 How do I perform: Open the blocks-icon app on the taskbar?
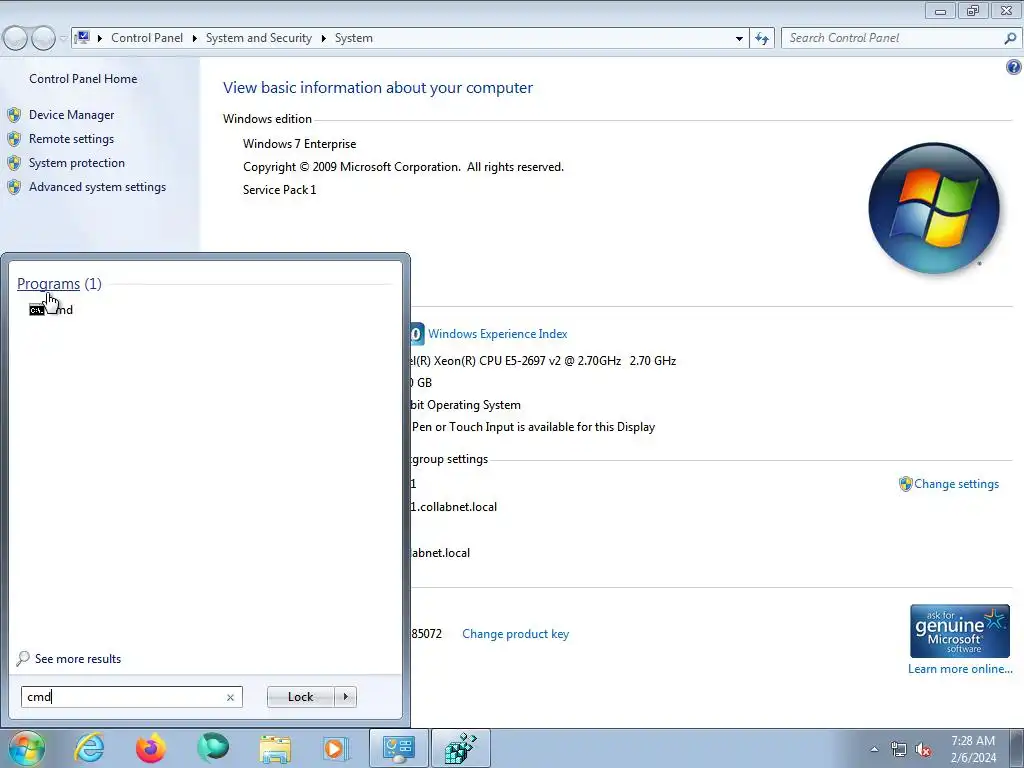(x=461, y=748)
